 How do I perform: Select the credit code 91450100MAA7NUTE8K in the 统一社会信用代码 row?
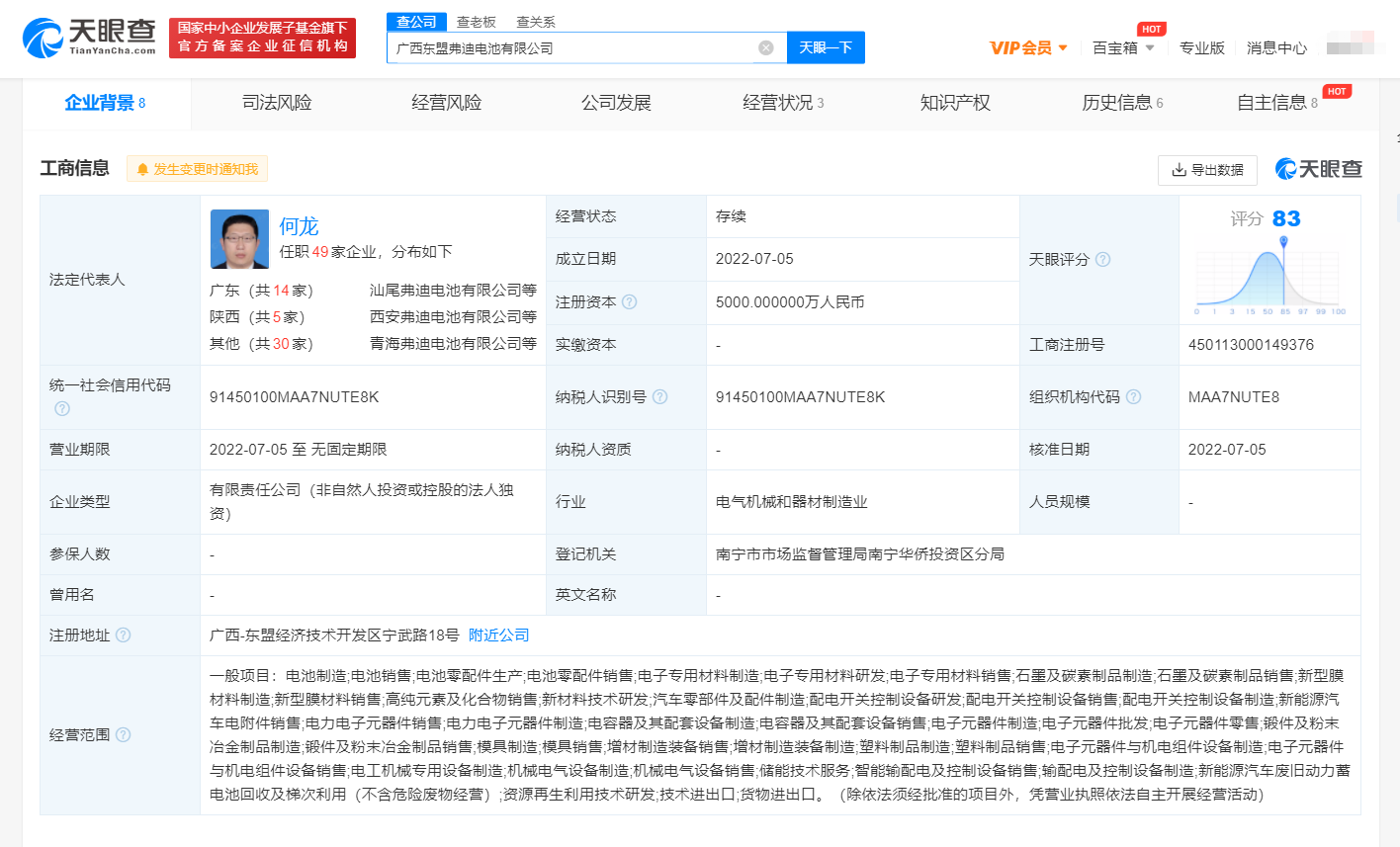pos(295,397)
